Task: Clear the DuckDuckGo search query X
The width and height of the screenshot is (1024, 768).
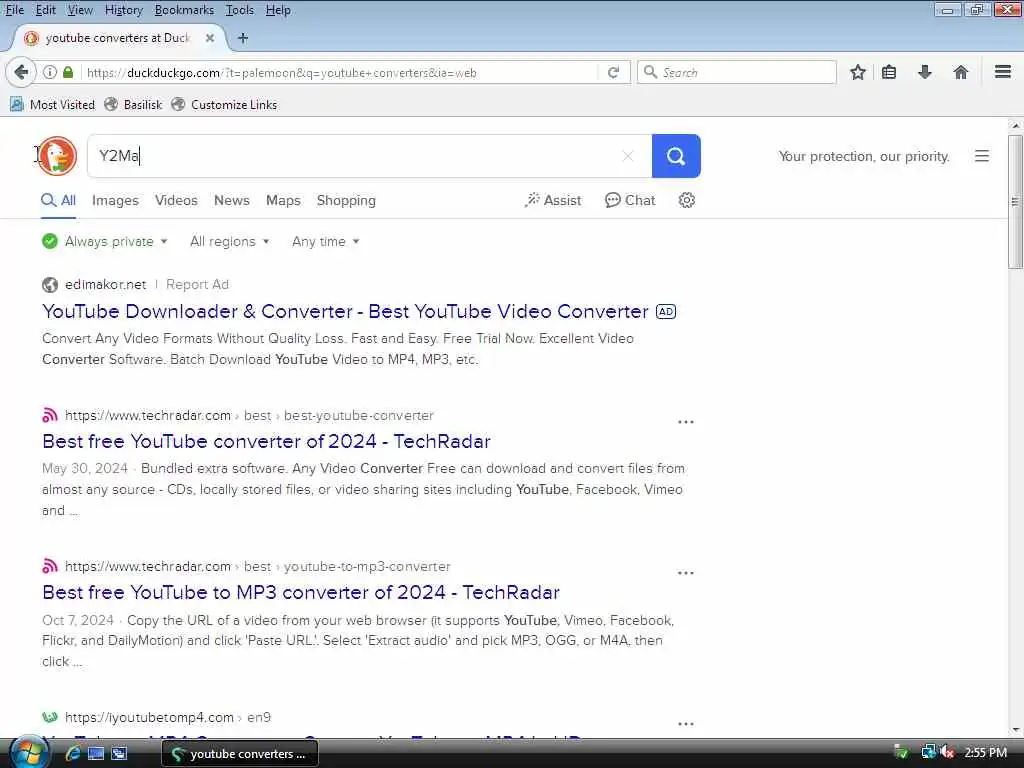Action: (x=628, y=156)
